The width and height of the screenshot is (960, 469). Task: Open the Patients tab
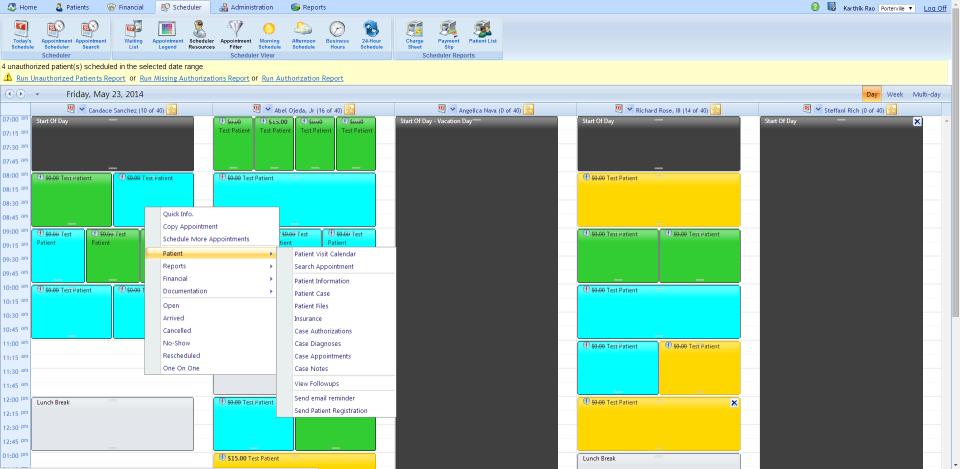(x=72, y=7)
